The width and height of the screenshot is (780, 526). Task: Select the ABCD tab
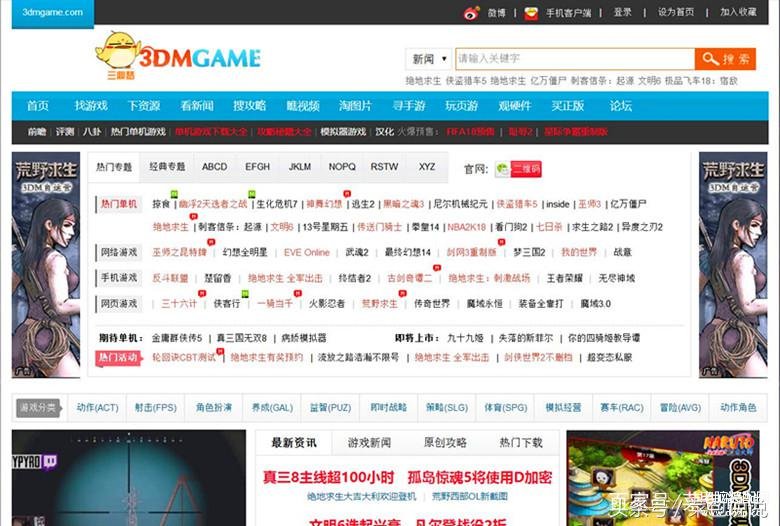[x=214, y=167]
